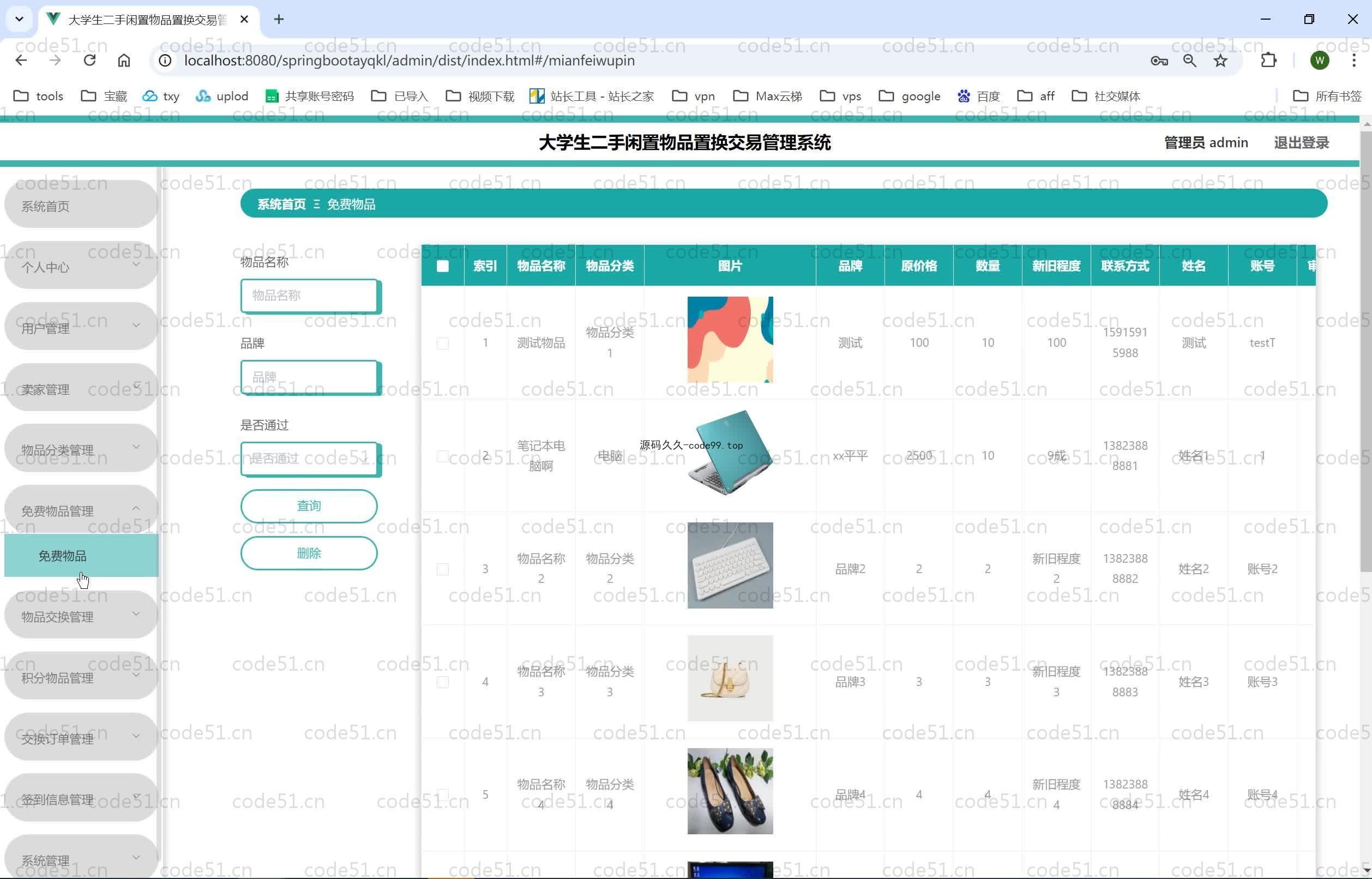Screen dimensions: 1372x879
Task: Expand the 个人中心 sidebar menu
Action: pos(81,267)
